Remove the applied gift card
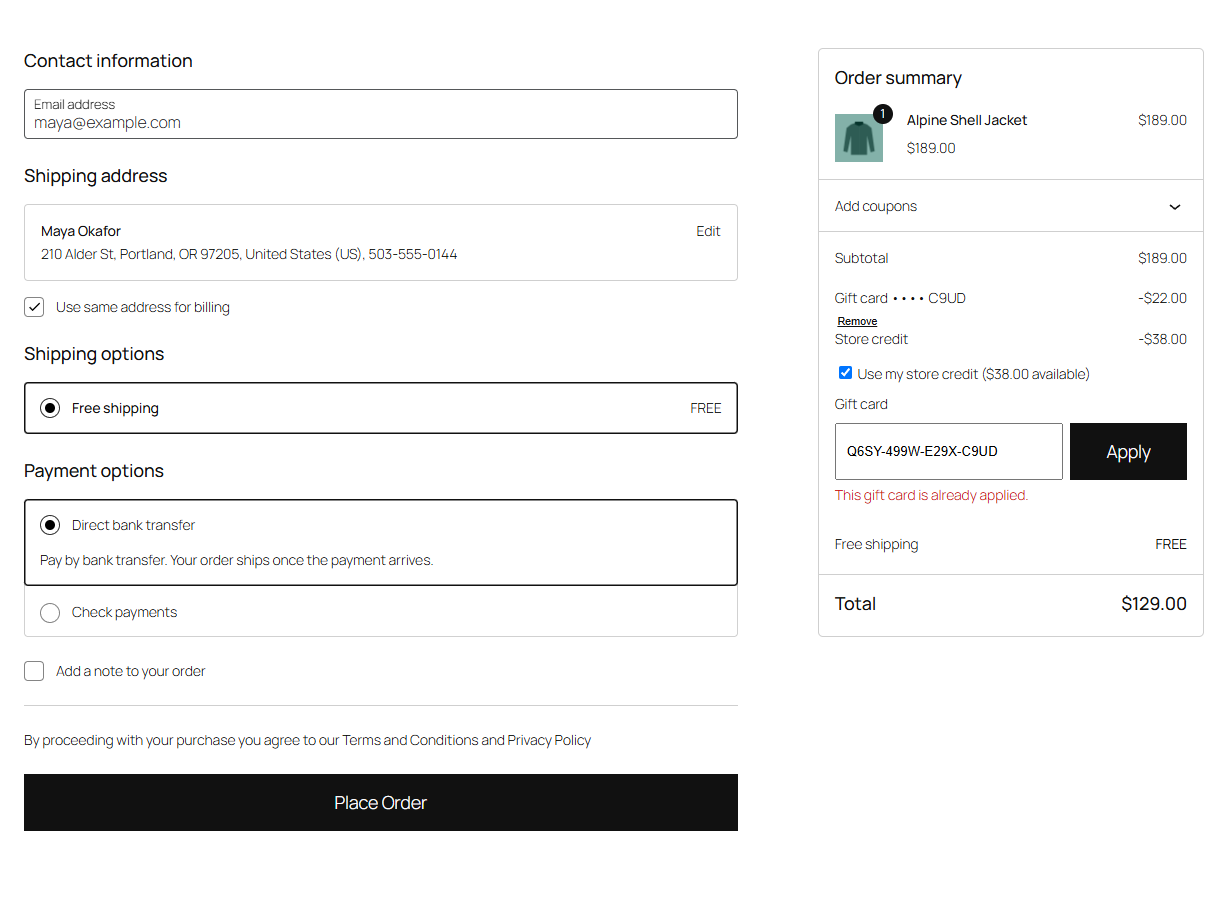Viewport: 1228px width, 907px height. click(x=857, y=321)
